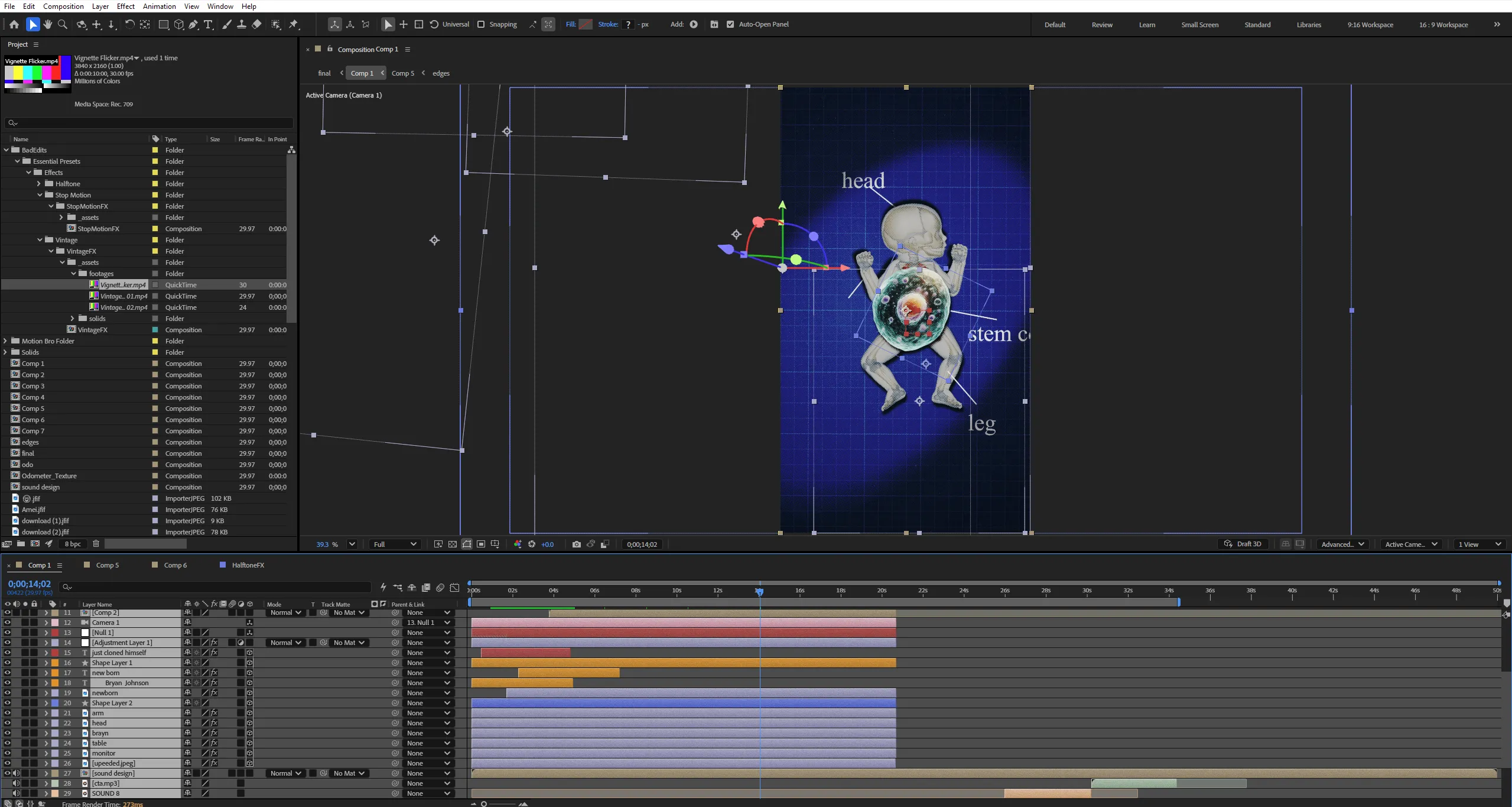
Task: Delete selected project item with trash icon
Action: (96, 544)
